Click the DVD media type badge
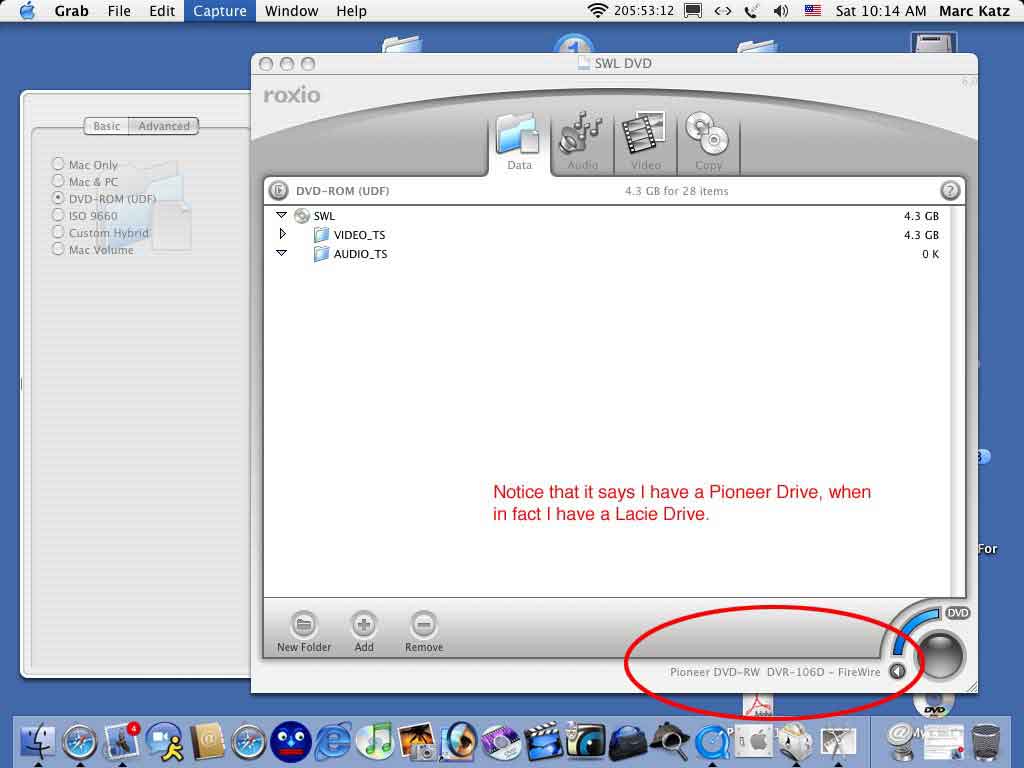Screen dimensions: 1024x768 [x=957, y=613]
